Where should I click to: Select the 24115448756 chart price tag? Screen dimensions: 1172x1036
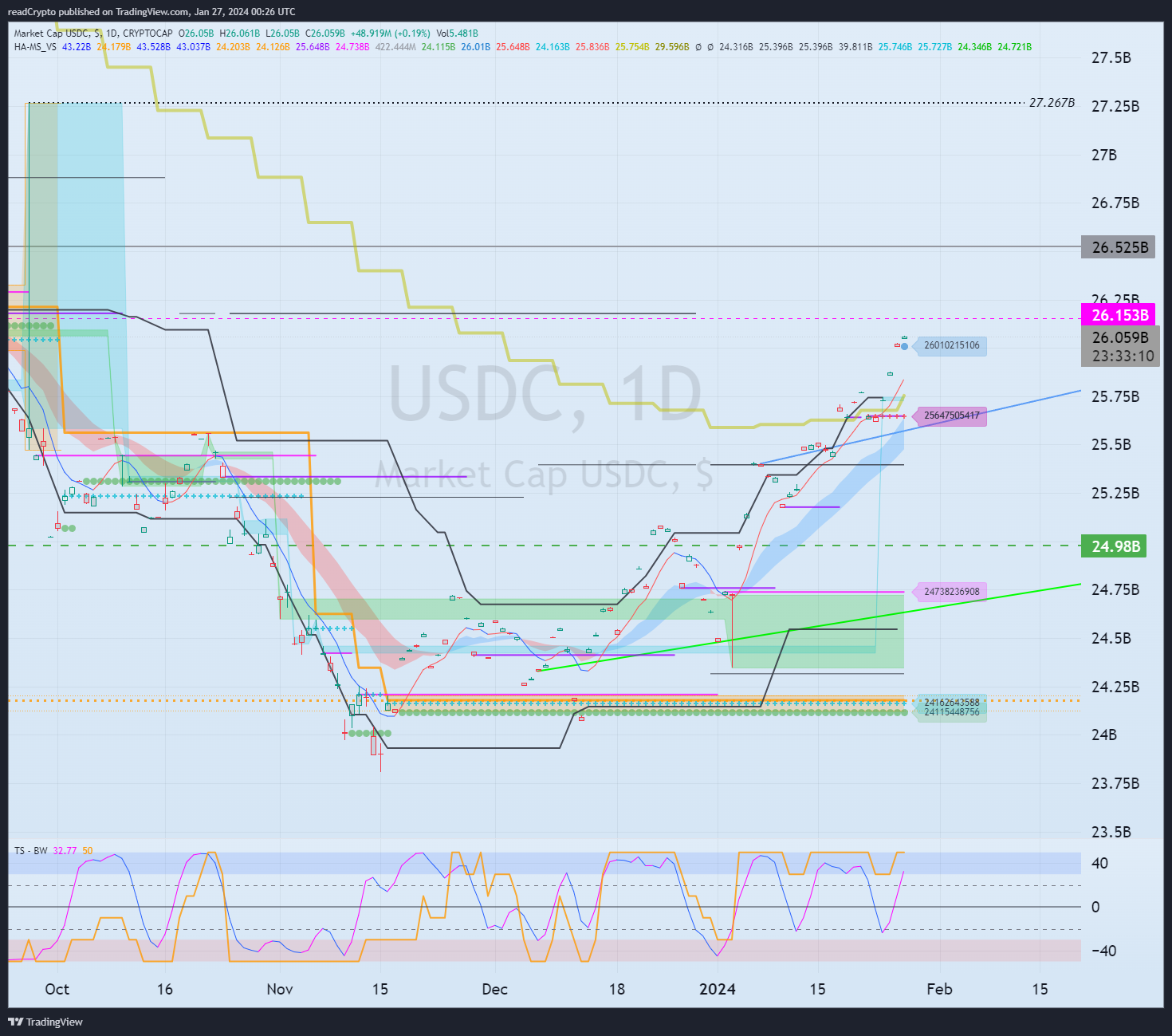pyautogui.click(x=951, y=712)
